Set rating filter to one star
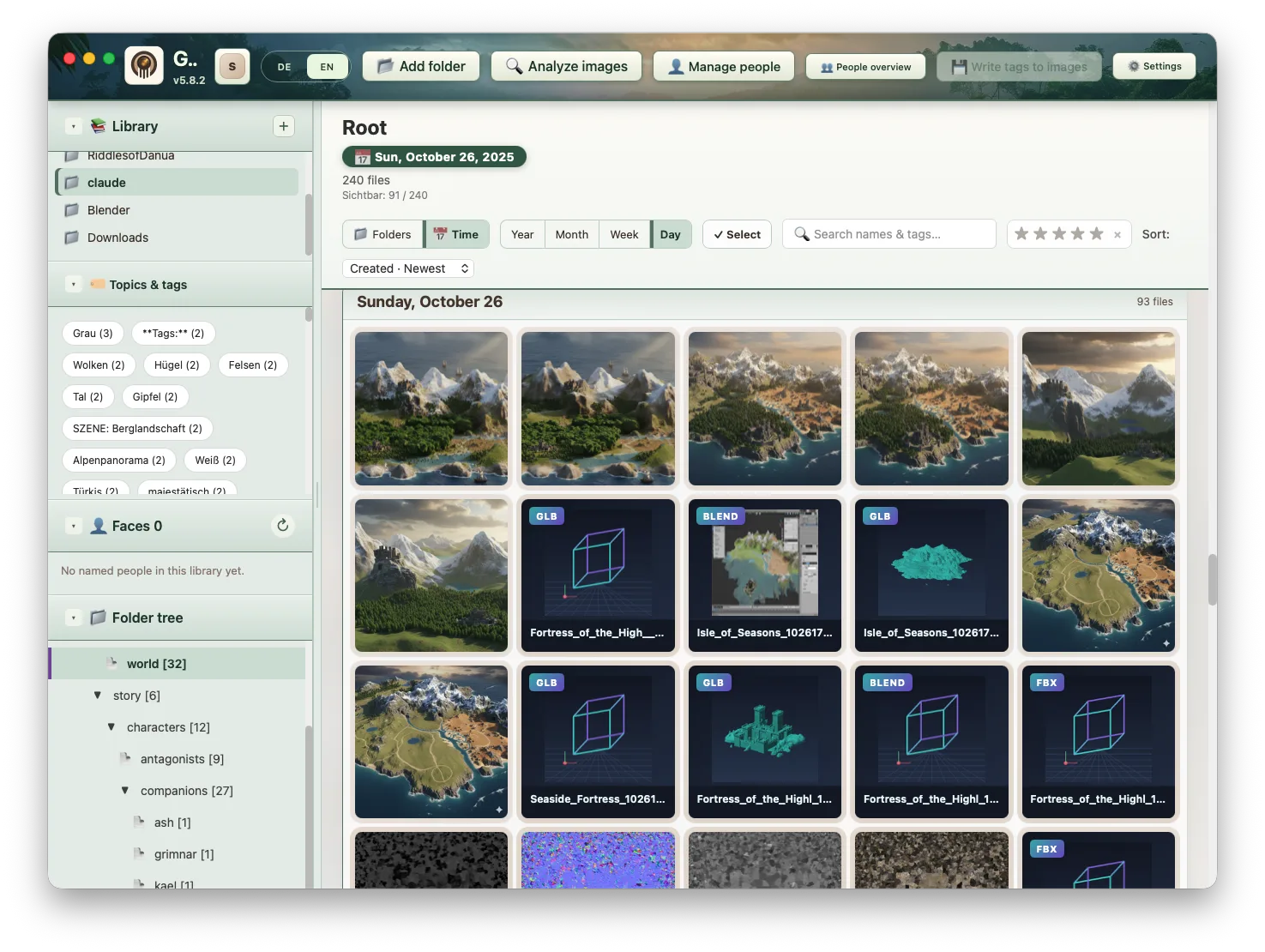This screenshot has width=1265, height=952. pyautogui.click(x=1021, y=234)
